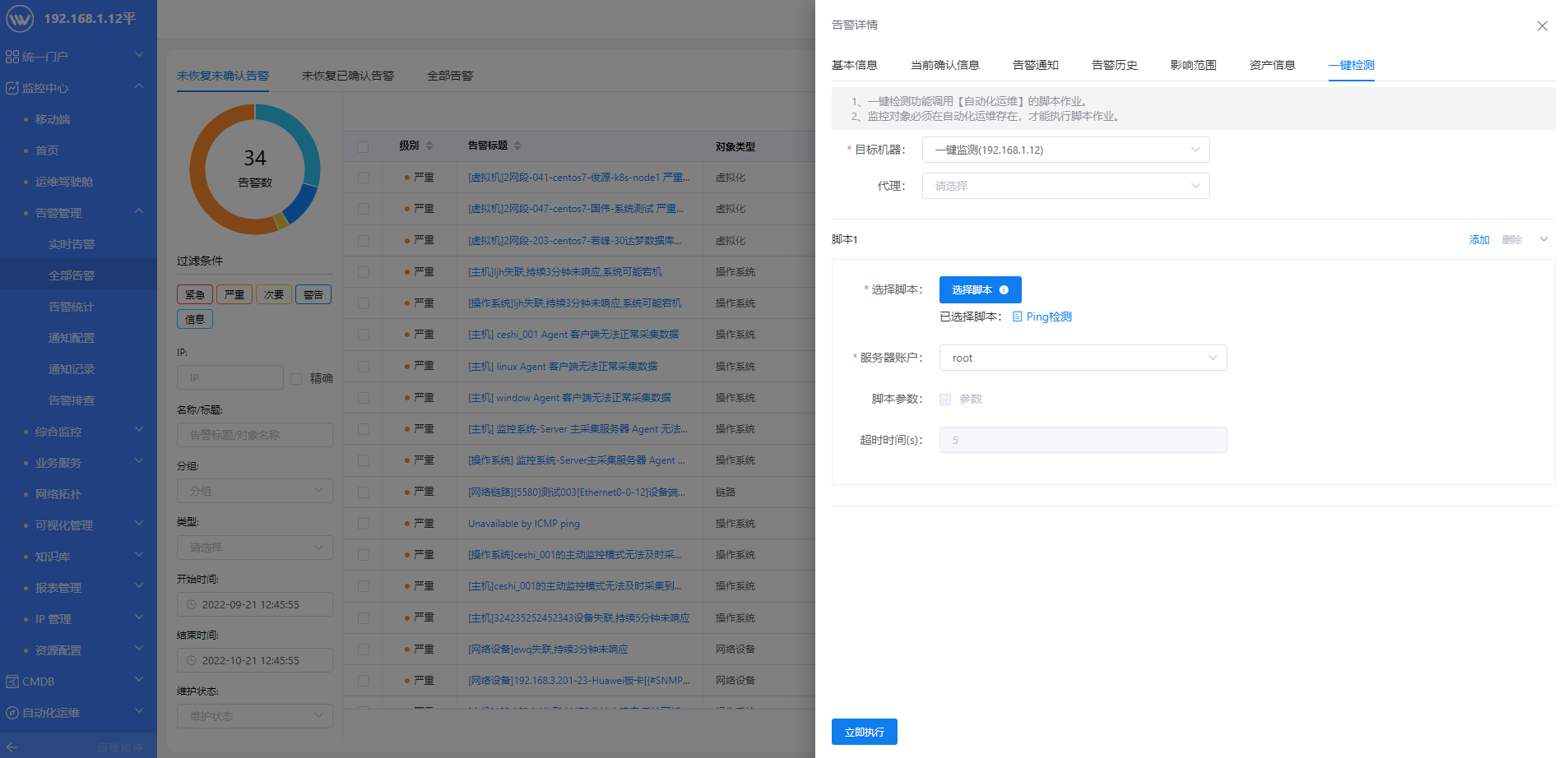
Task: Close the alarm details panel
Action: pyautogui.click(x=1542, y=26)
